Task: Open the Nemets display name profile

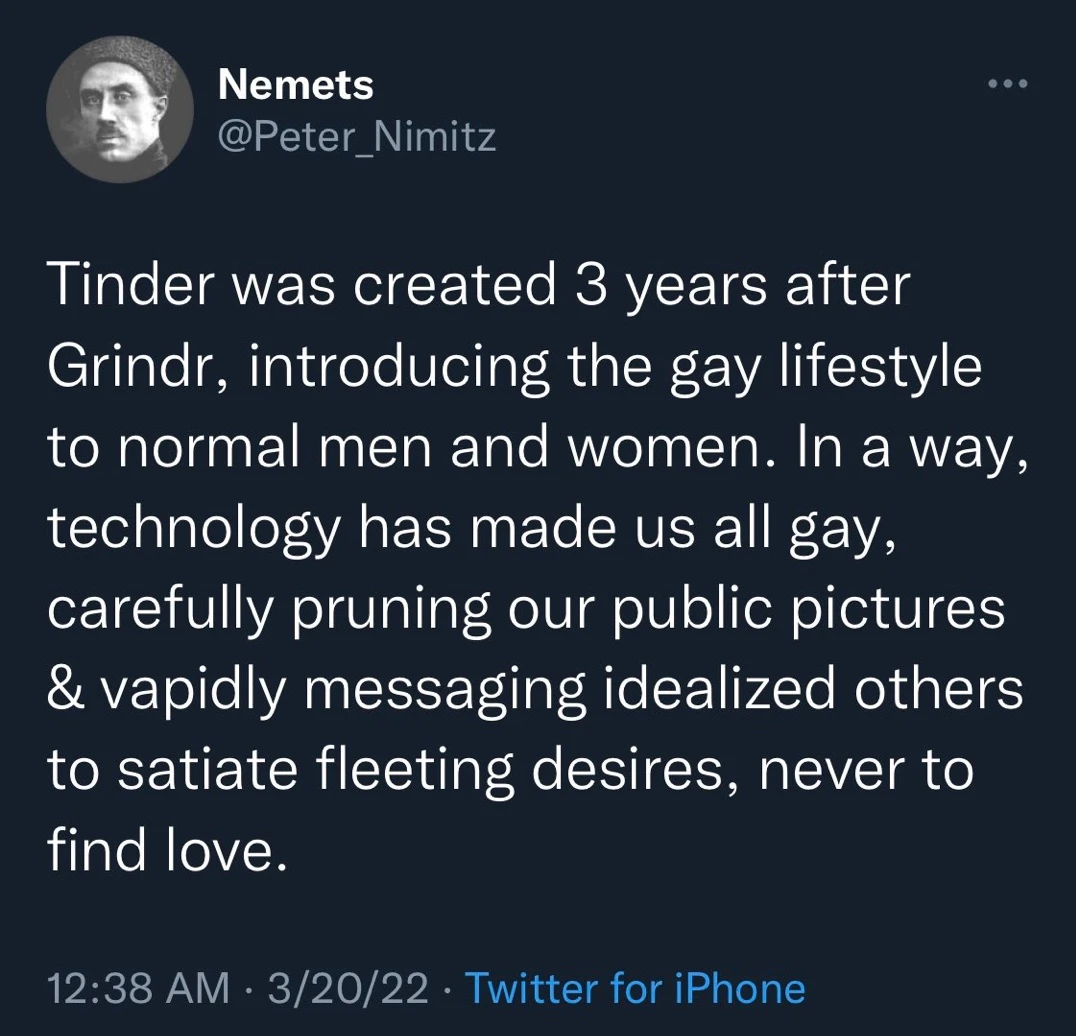Action: pyautogui.click(x=295, y=85)
